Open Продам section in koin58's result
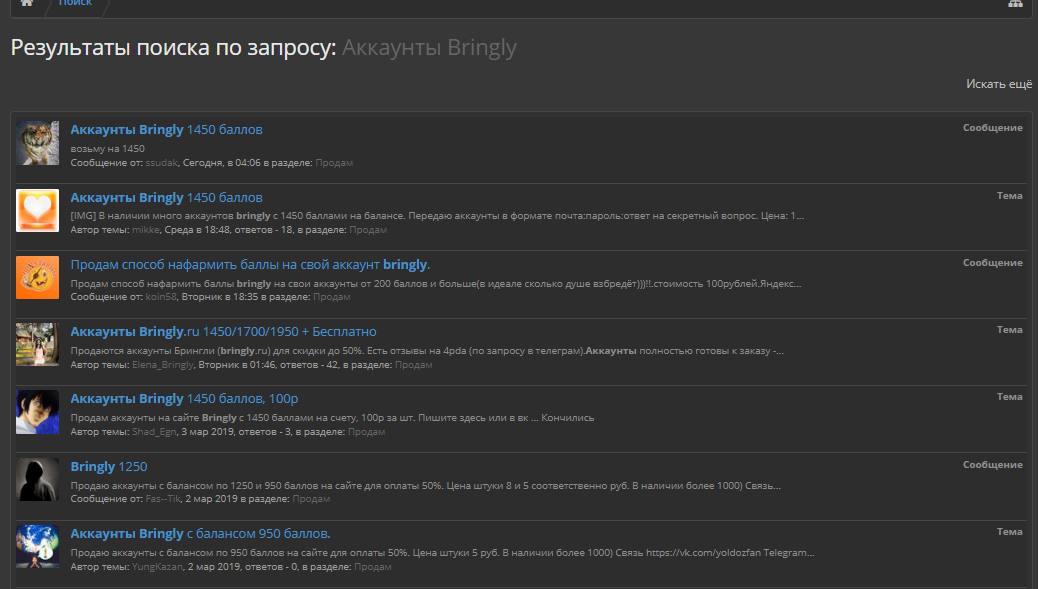1038x589 pixels. (332, 297)
